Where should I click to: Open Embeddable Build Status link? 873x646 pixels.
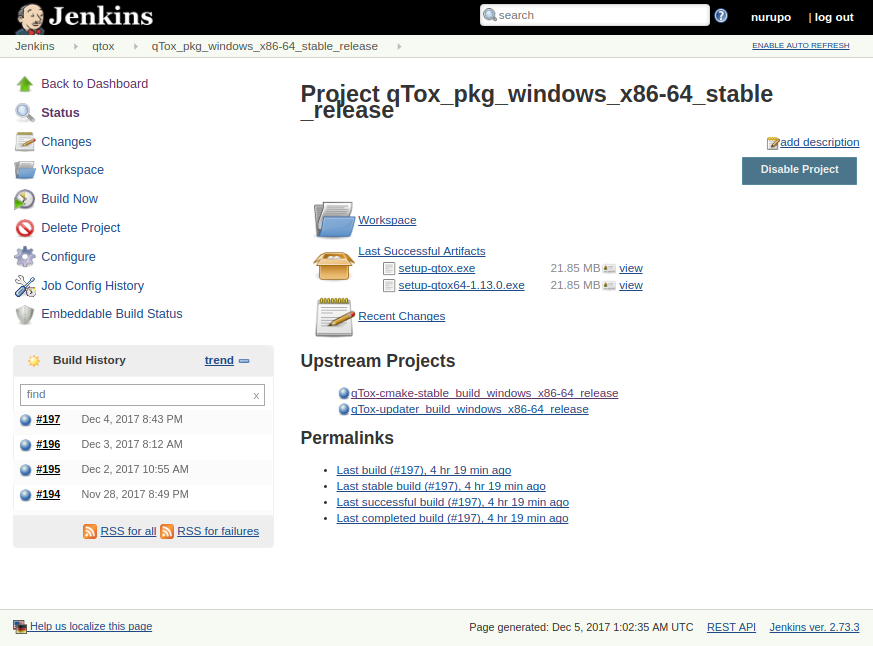click(x=112, y=314)
